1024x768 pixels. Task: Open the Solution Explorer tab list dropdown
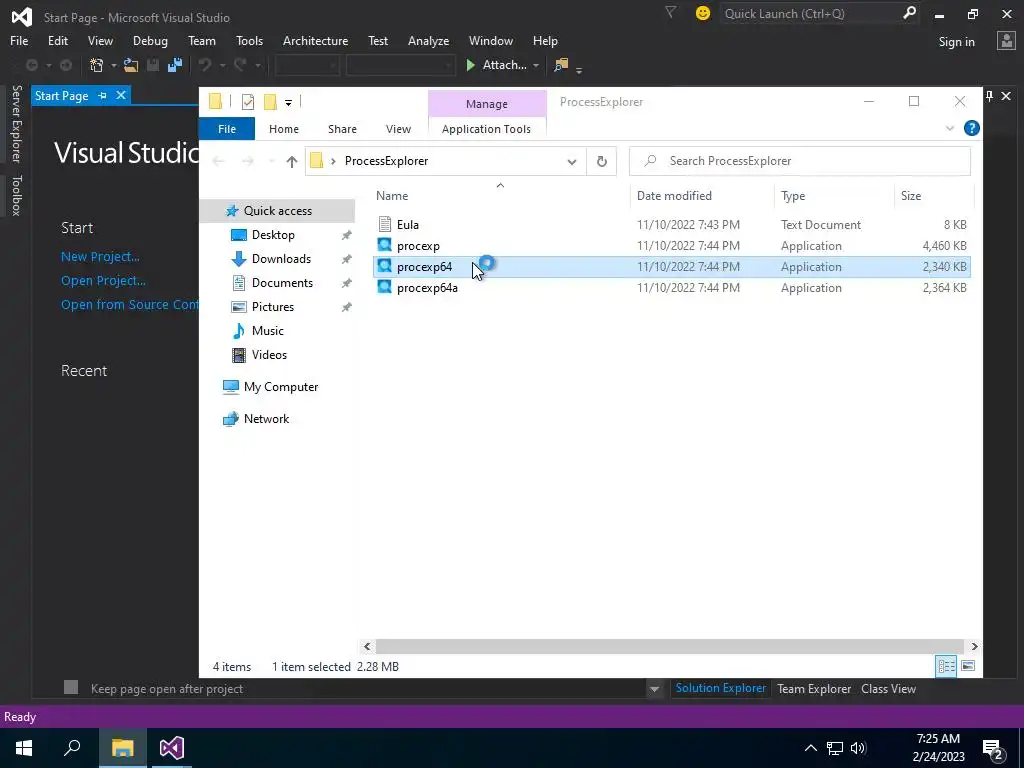[x=654, y=689]
